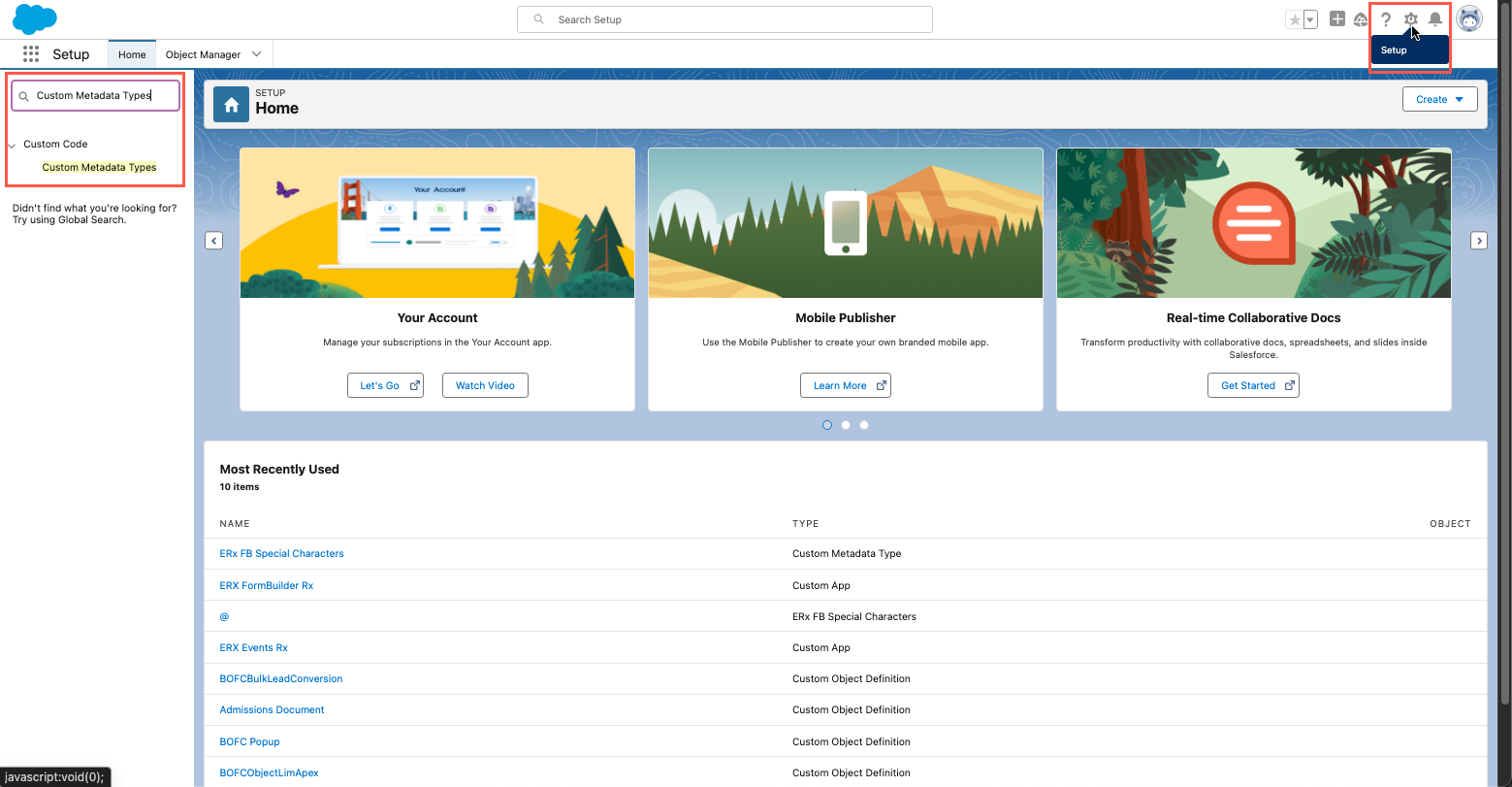
Task: Click the Setup gear icon
Action: point(1411,19)
